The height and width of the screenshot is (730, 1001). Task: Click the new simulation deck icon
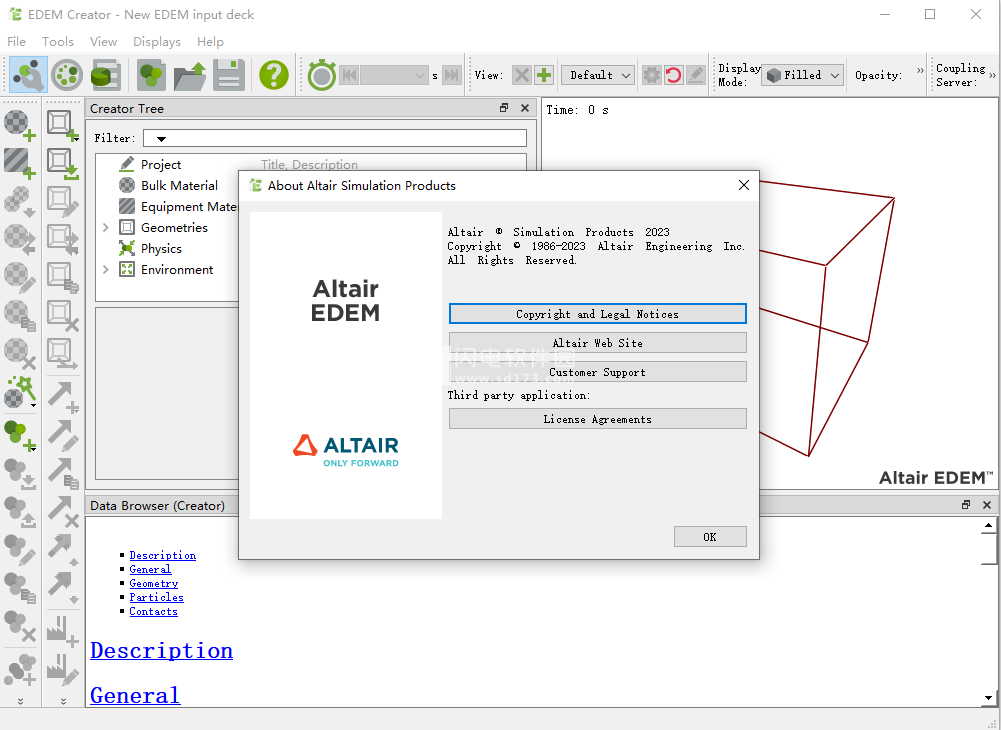[x=151, y=75]
